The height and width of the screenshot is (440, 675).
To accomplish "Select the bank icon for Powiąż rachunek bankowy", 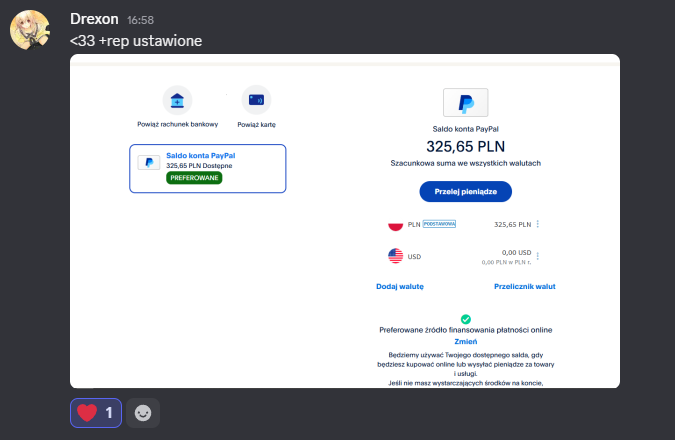I will pyautogui.click(x=177, y=100).
